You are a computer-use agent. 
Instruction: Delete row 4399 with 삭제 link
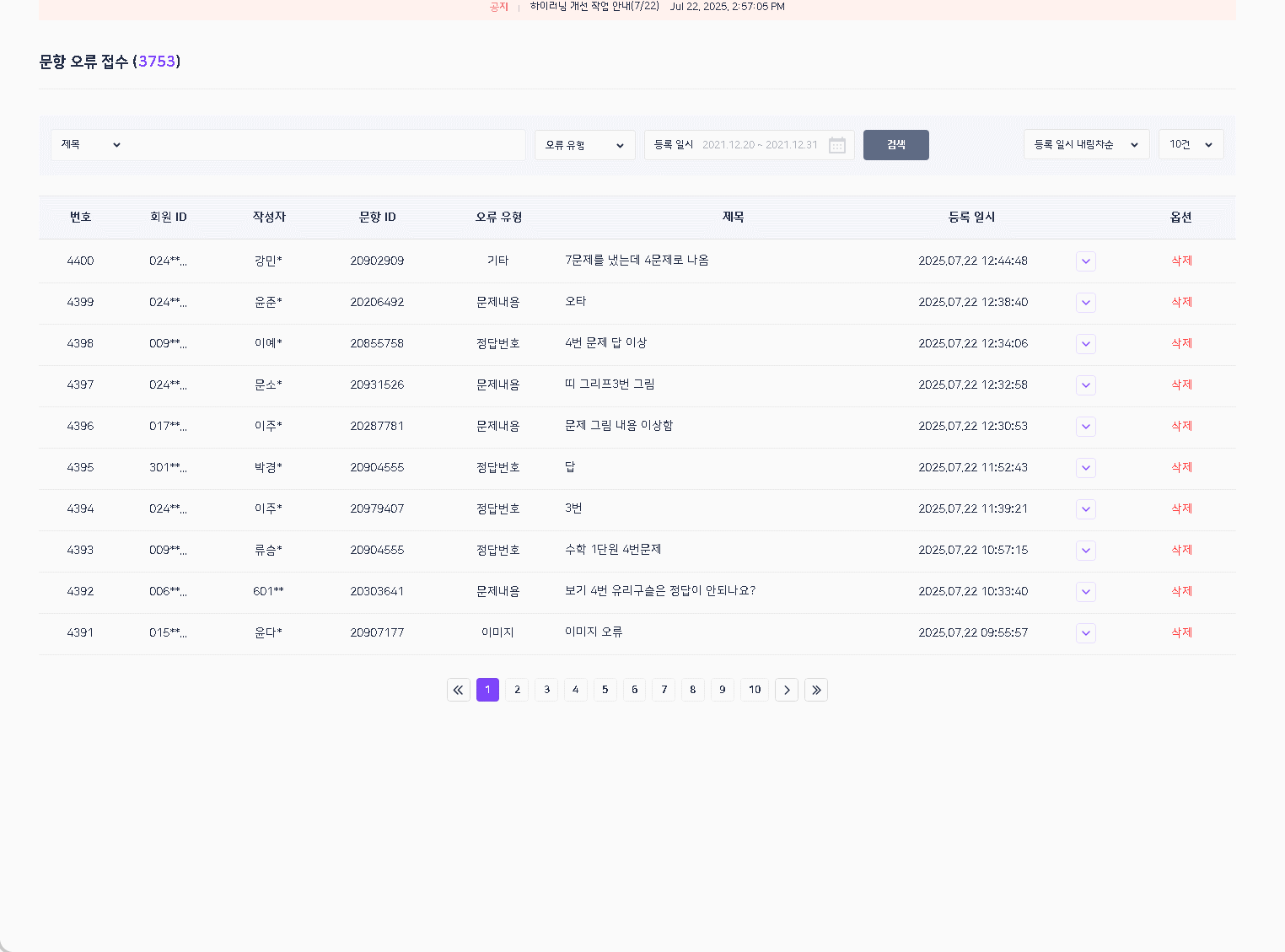(1181, 303)
